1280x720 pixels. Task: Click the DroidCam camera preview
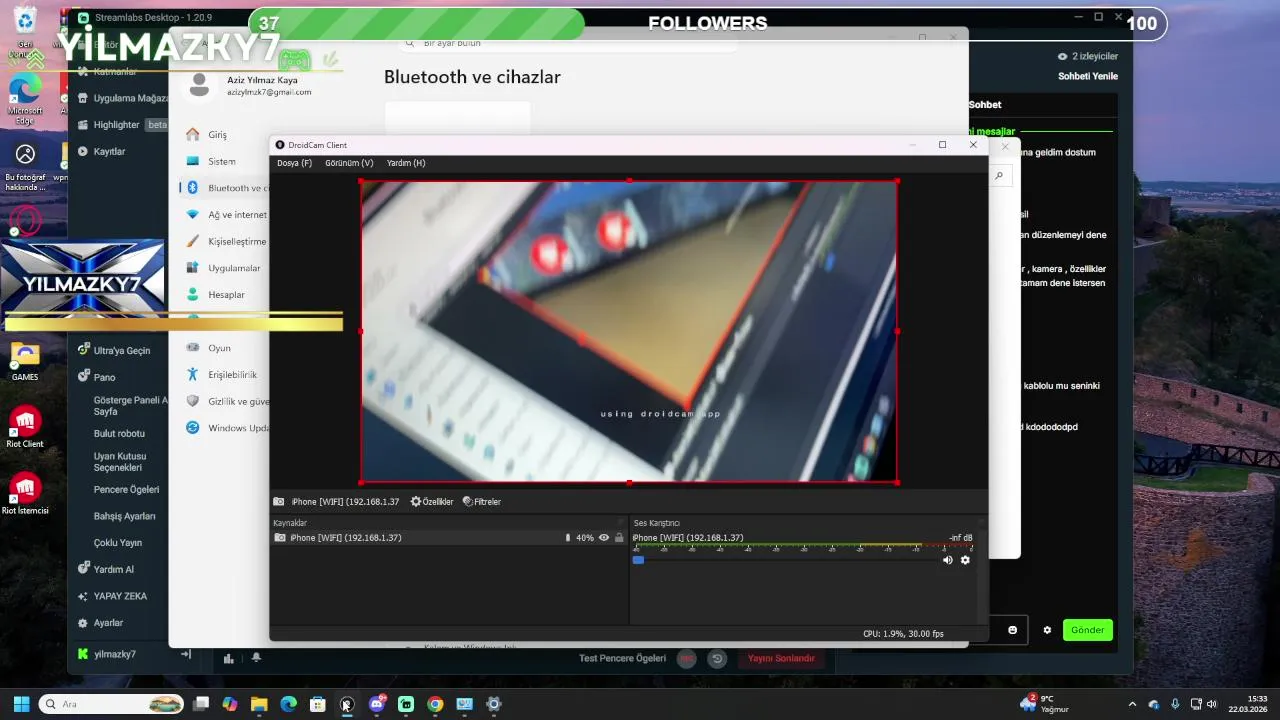(628, 332)
